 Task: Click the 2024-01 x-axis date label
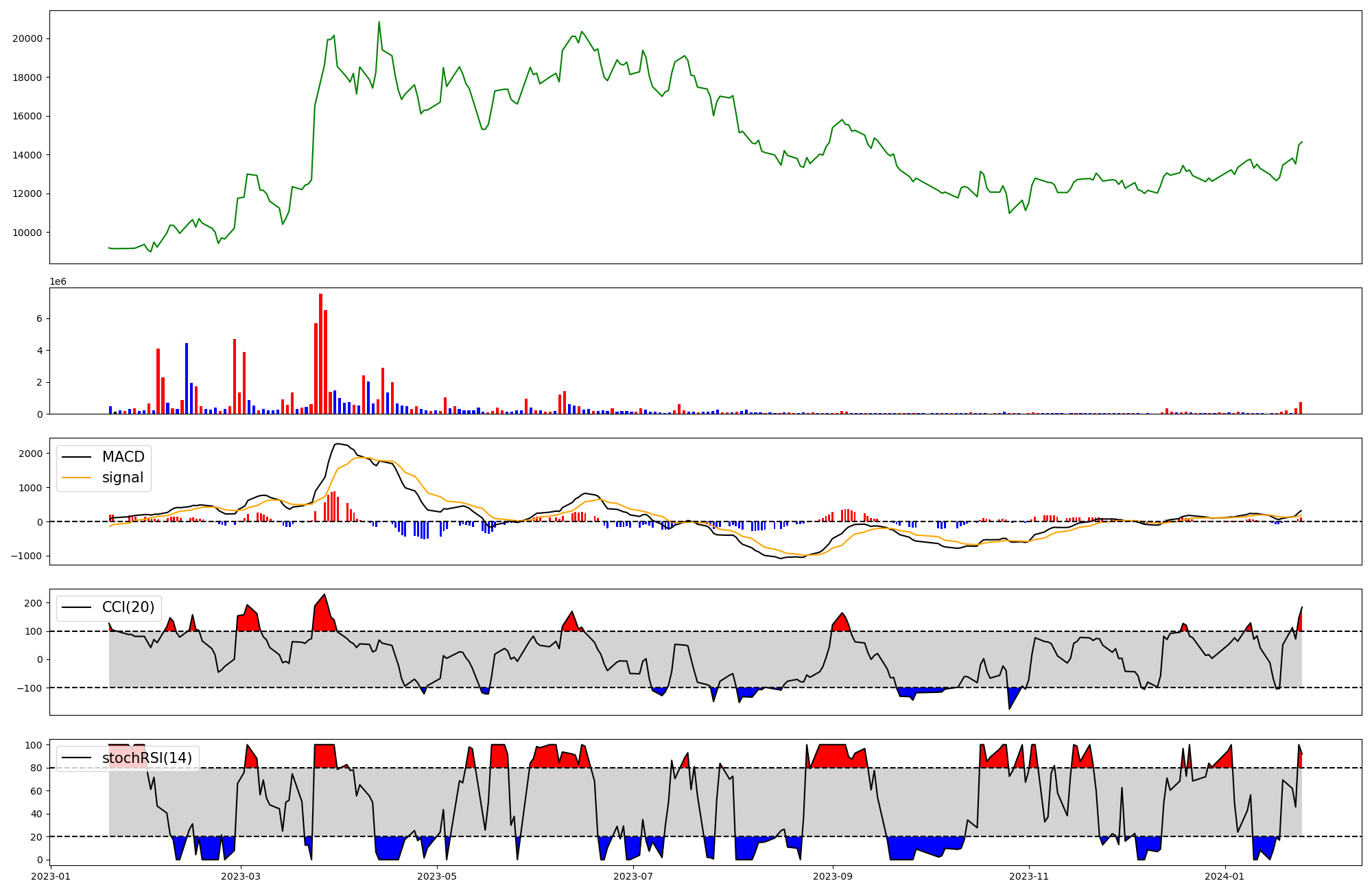point(1225,876)
